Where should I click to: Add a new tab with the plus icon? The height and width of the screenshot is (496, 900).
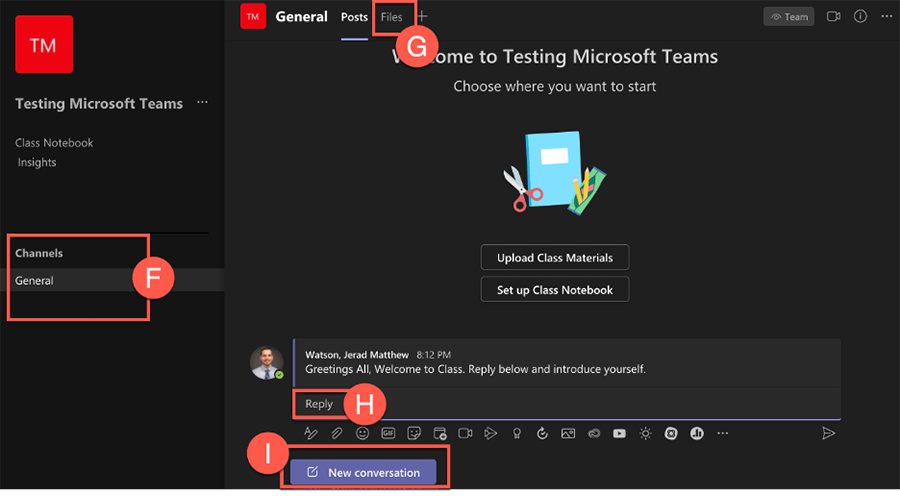click(422, 17)
